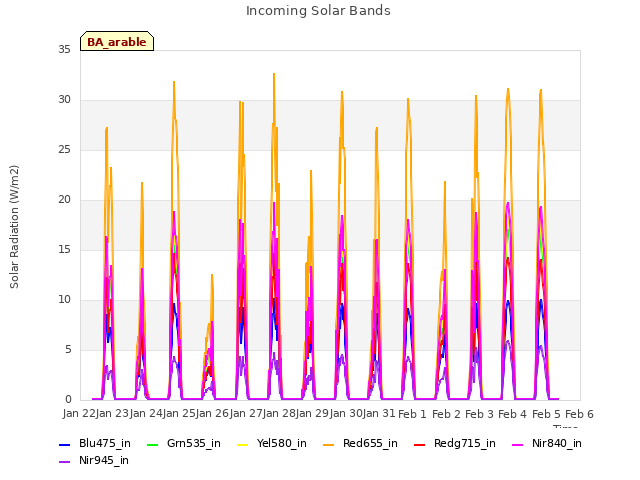Click the Blu475_in legend label
Image resolution: width=640 pixels, height=480 pixels.
coord(105,443)
